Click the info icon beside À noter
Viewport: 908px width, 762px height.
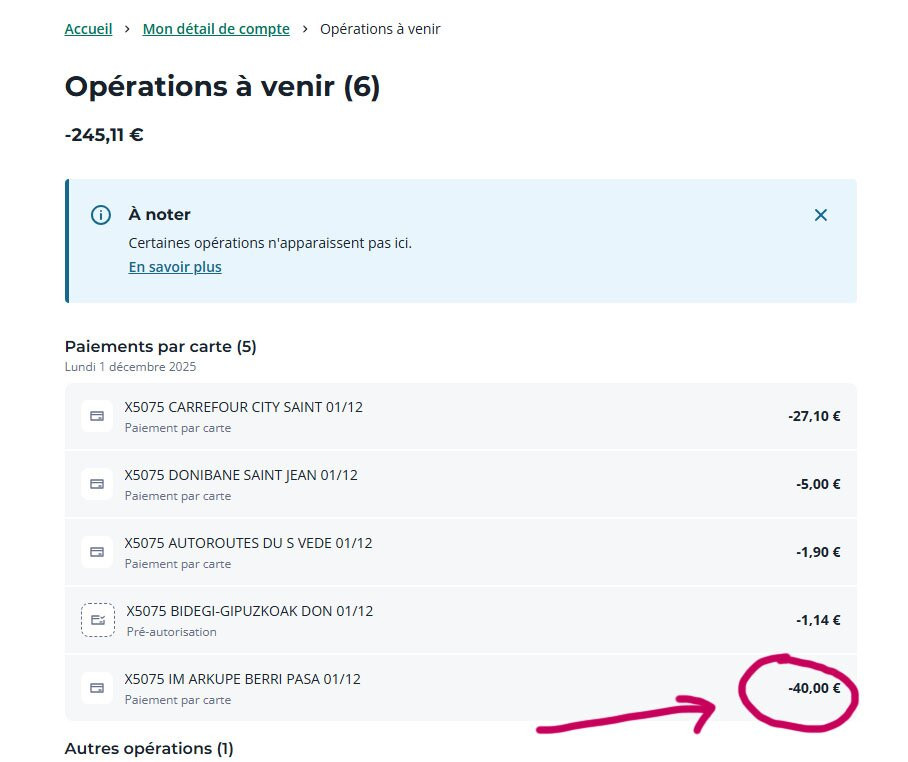coord(101,215)
